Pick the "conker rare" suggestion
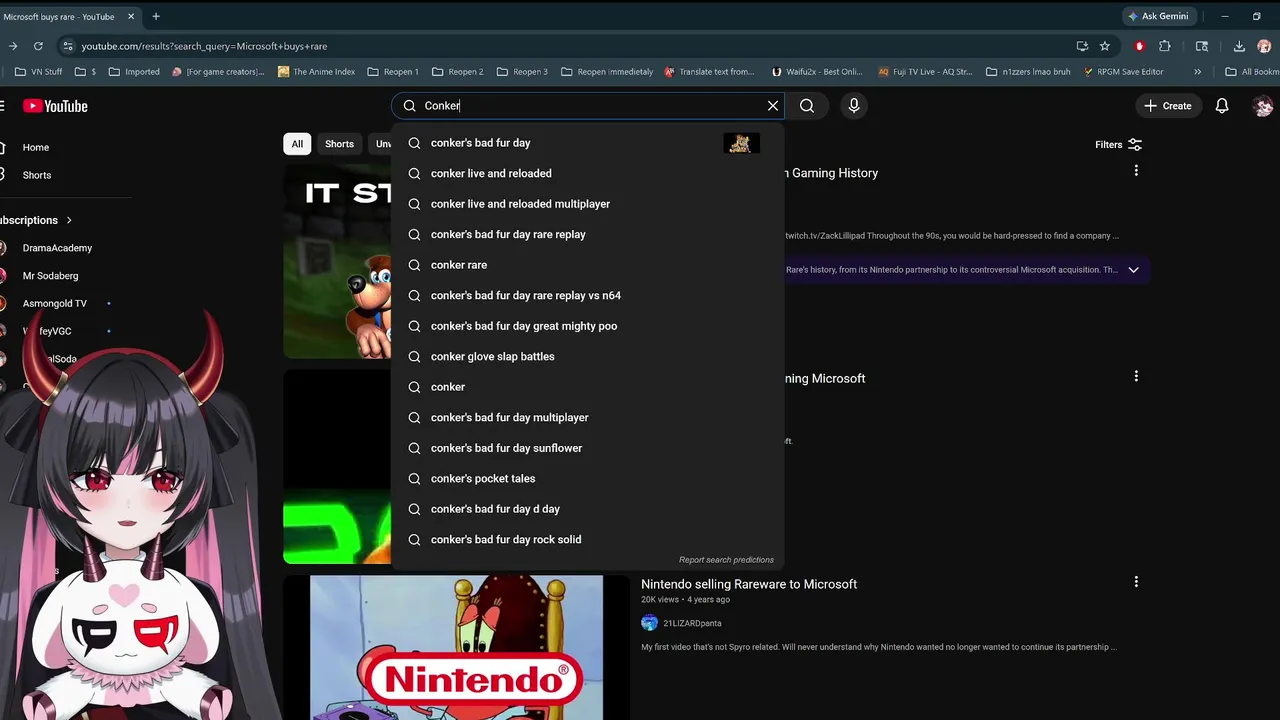Screen dimensions: 1280x720 point(588,265)
